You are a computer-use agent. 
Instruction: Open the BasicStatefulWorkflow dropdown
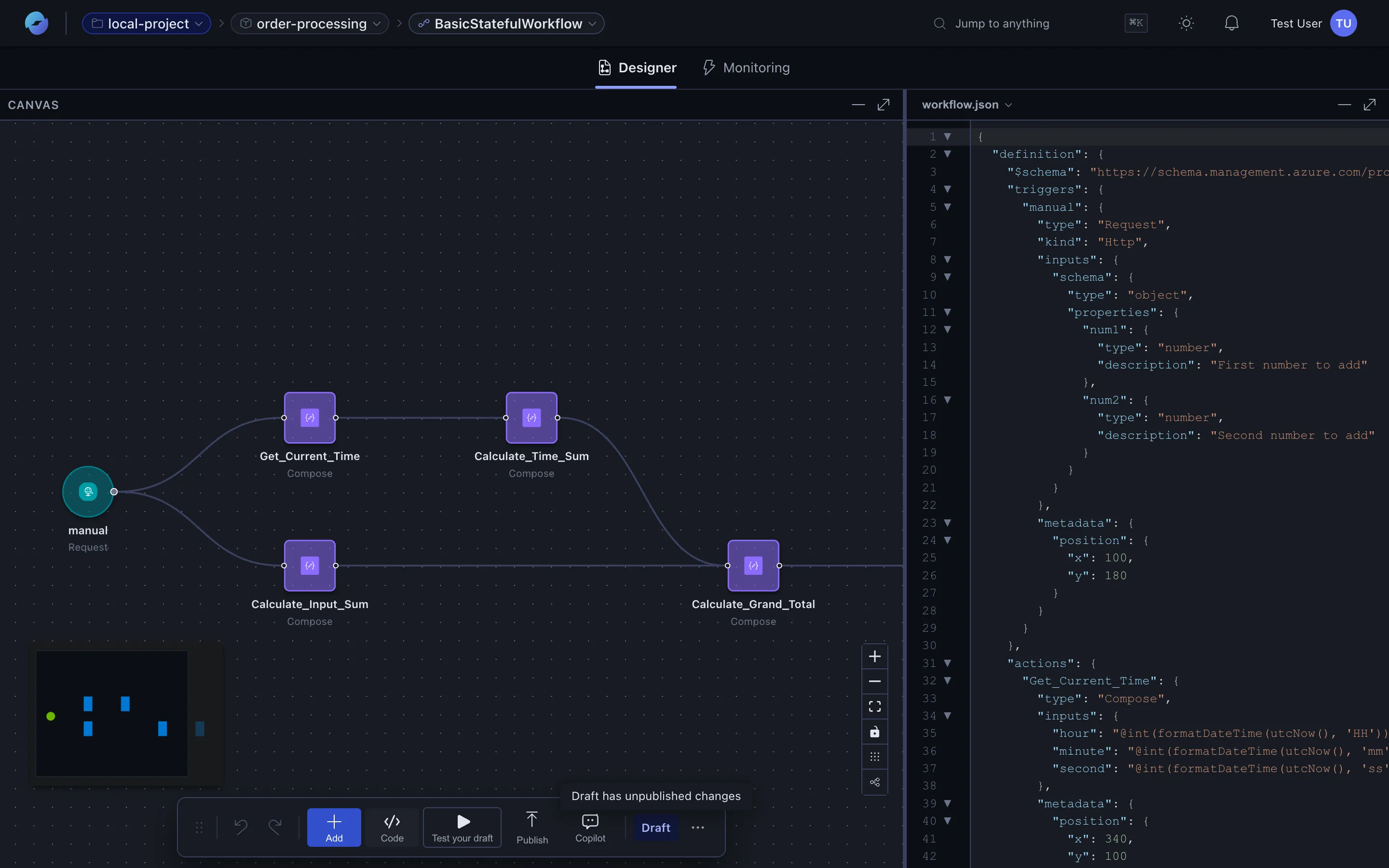[506, 24]
